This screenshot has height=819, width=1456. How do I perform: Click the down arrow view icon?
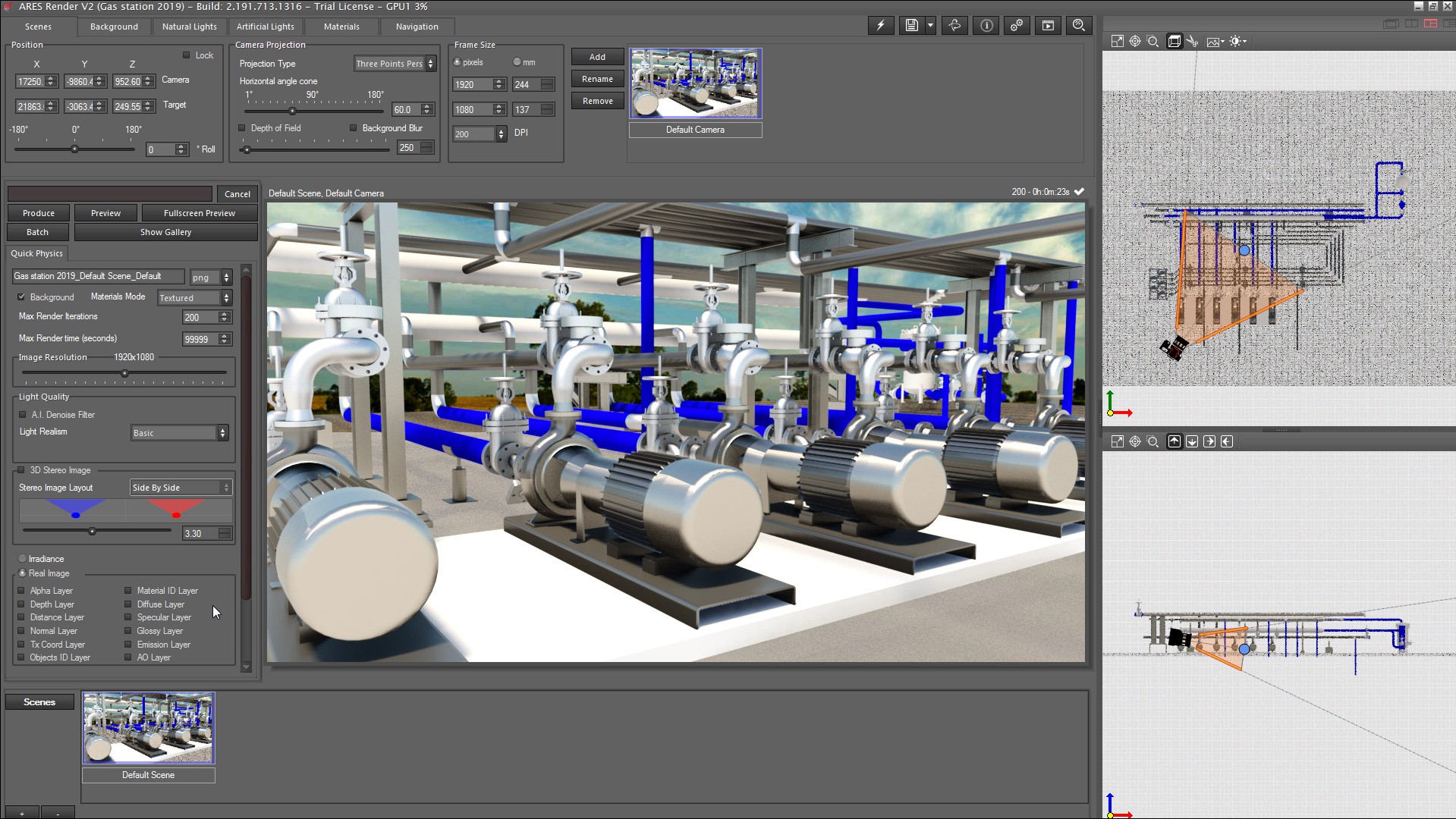click(1192, 441)
